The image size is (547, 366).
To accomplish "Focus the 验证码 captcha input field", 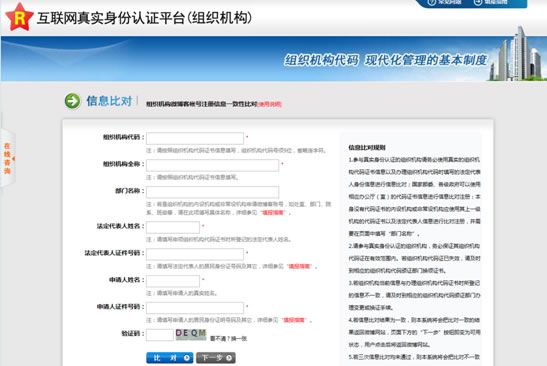I will [x=159, y=335].
